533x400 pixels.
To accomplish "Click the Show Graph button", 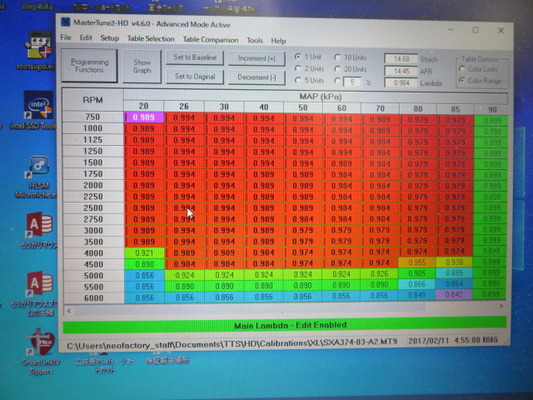I will pyautogui.click(x=142, y=66).
